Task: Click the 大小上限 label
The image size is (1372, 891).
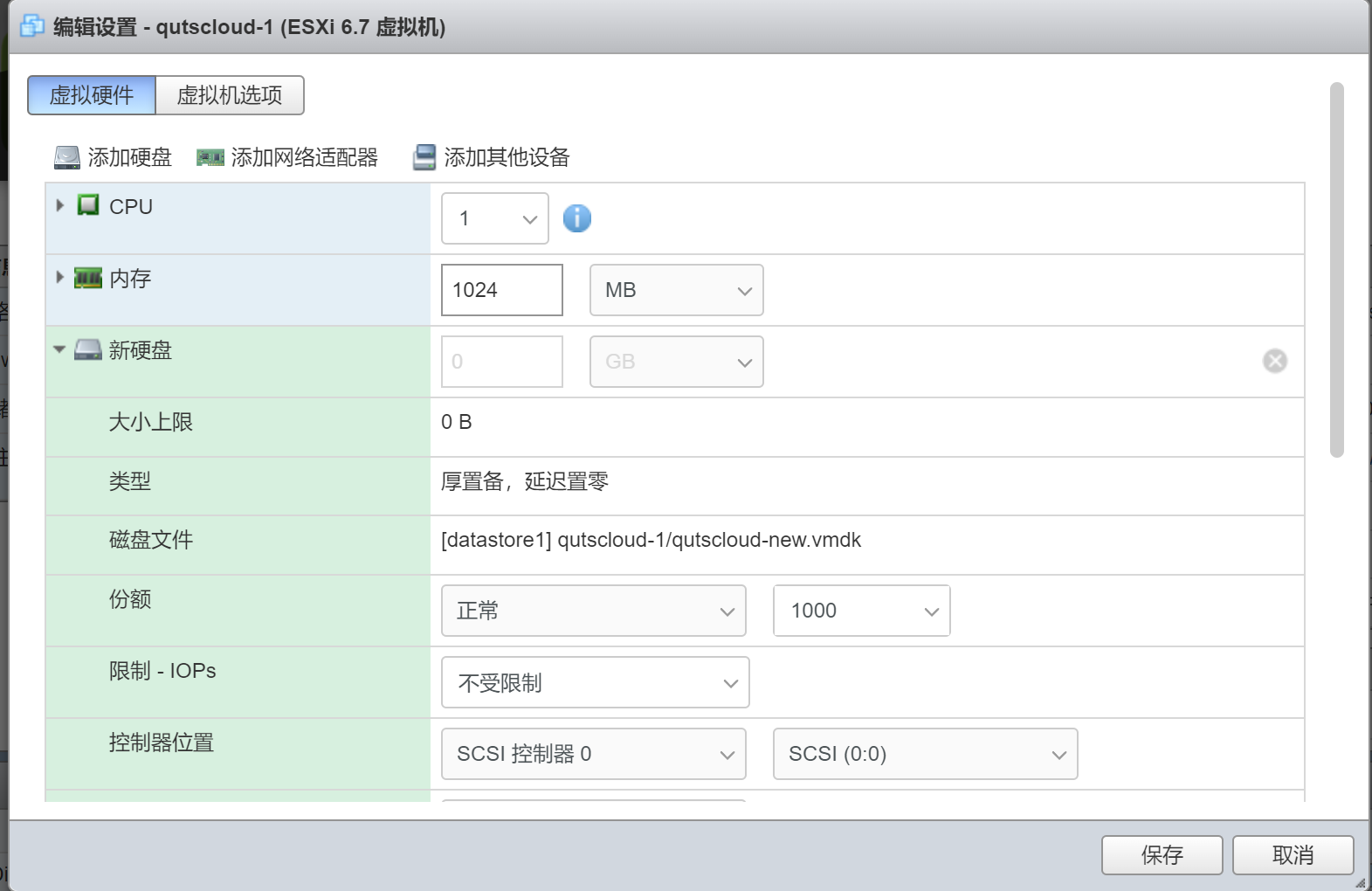Action: tap(151, 422)
